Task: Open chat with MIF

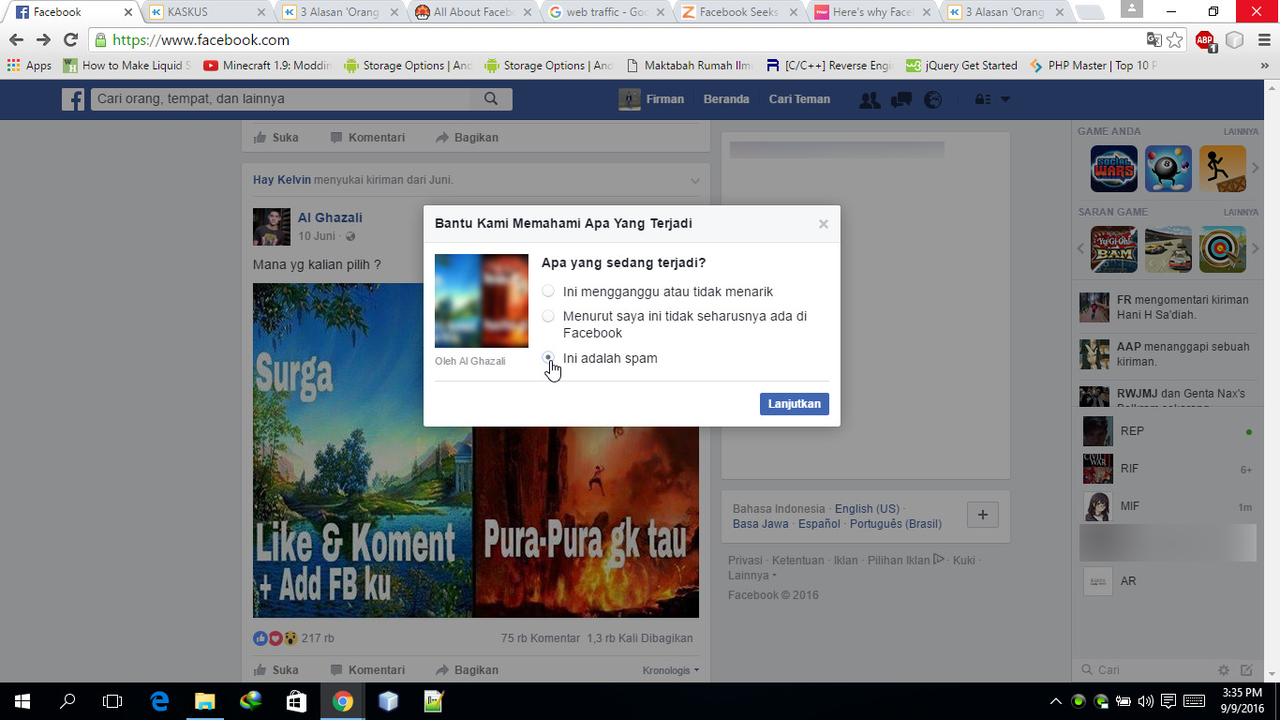Action: [1168, 506]
